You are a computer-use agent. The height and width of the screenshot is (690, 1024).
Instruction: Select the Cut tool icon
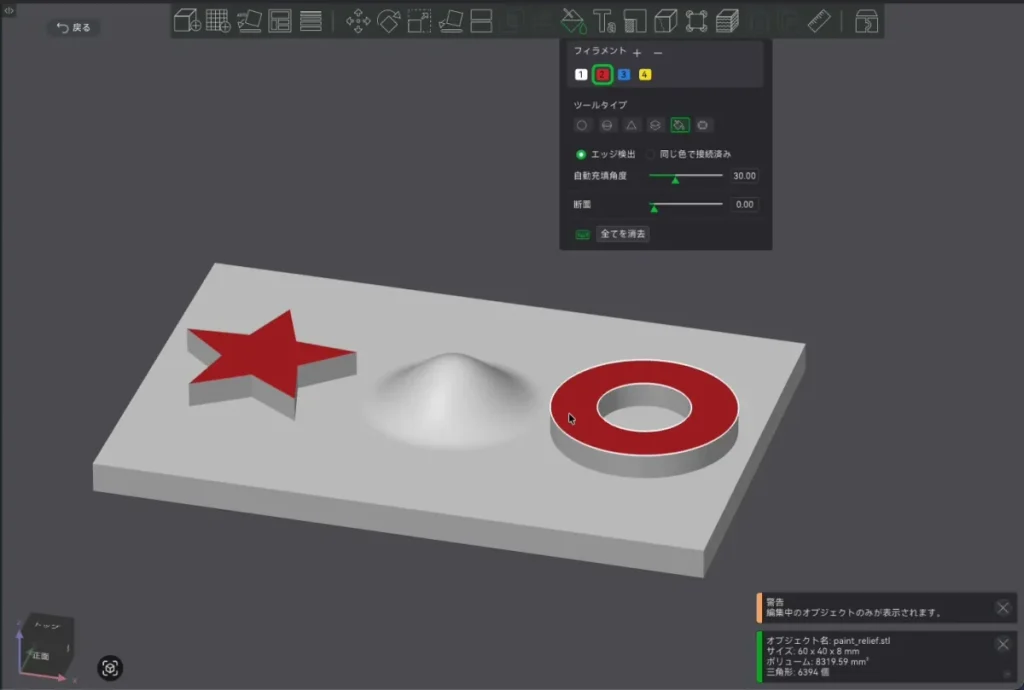click(481, 21)
